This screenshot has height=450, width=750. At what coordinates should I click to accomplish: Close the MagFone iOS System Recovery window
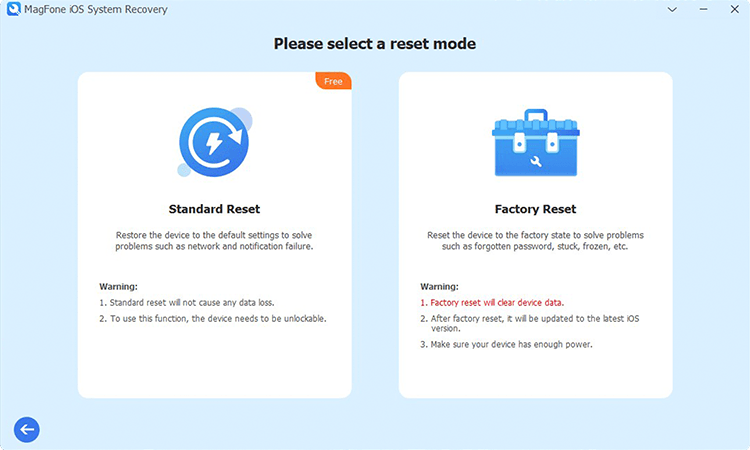pyautogui.click(x=735, y=9)
